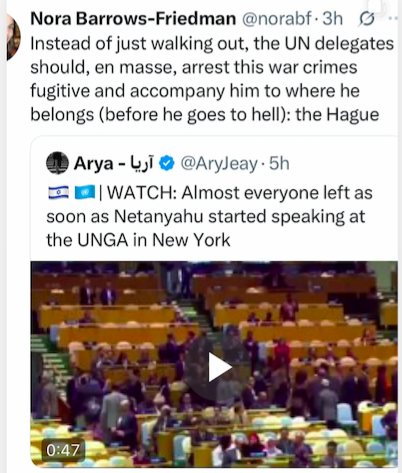Click the United Nations flag emoji
This screenshot has height=473, width=402.
point(85,193)
